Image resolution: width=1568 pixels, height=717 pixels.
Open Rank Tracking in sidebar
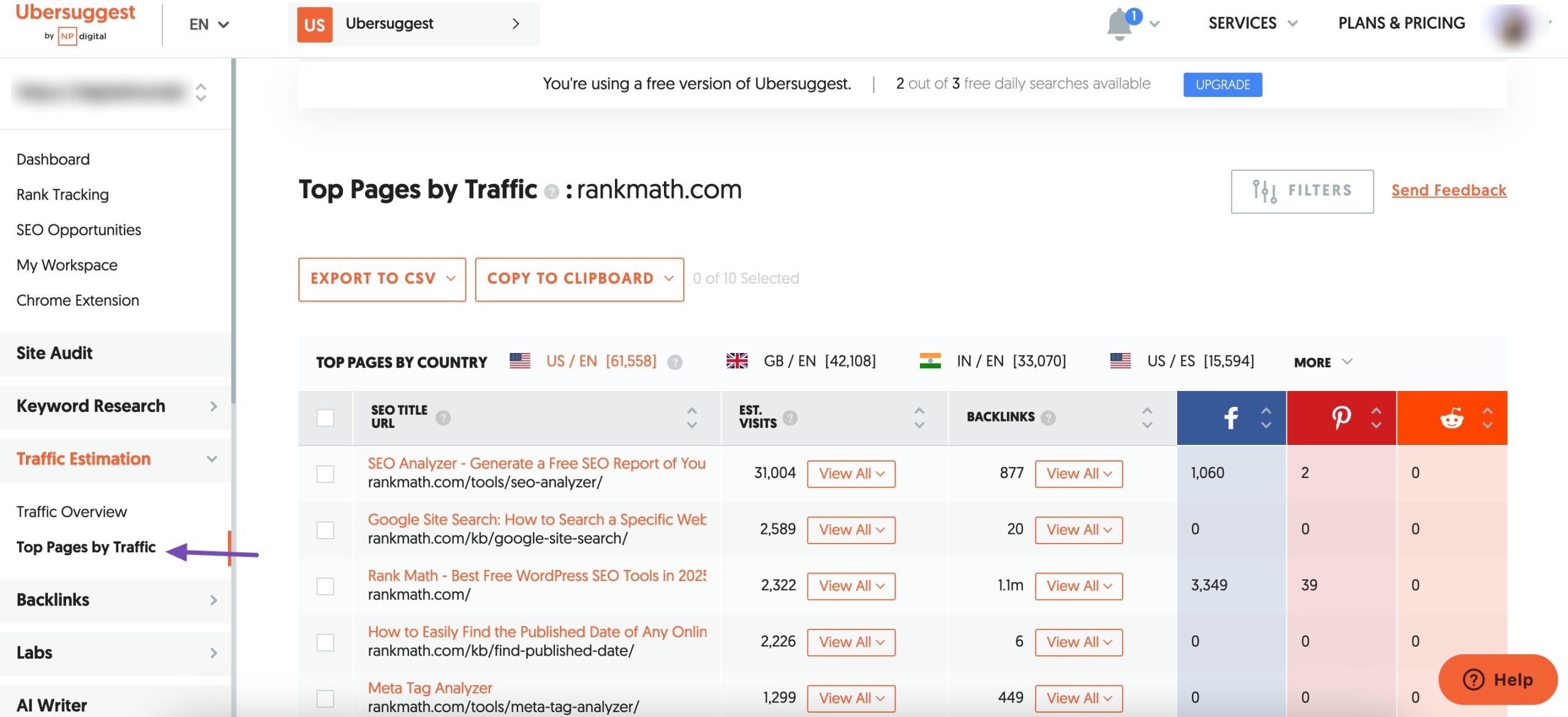(x=62, y=195)
